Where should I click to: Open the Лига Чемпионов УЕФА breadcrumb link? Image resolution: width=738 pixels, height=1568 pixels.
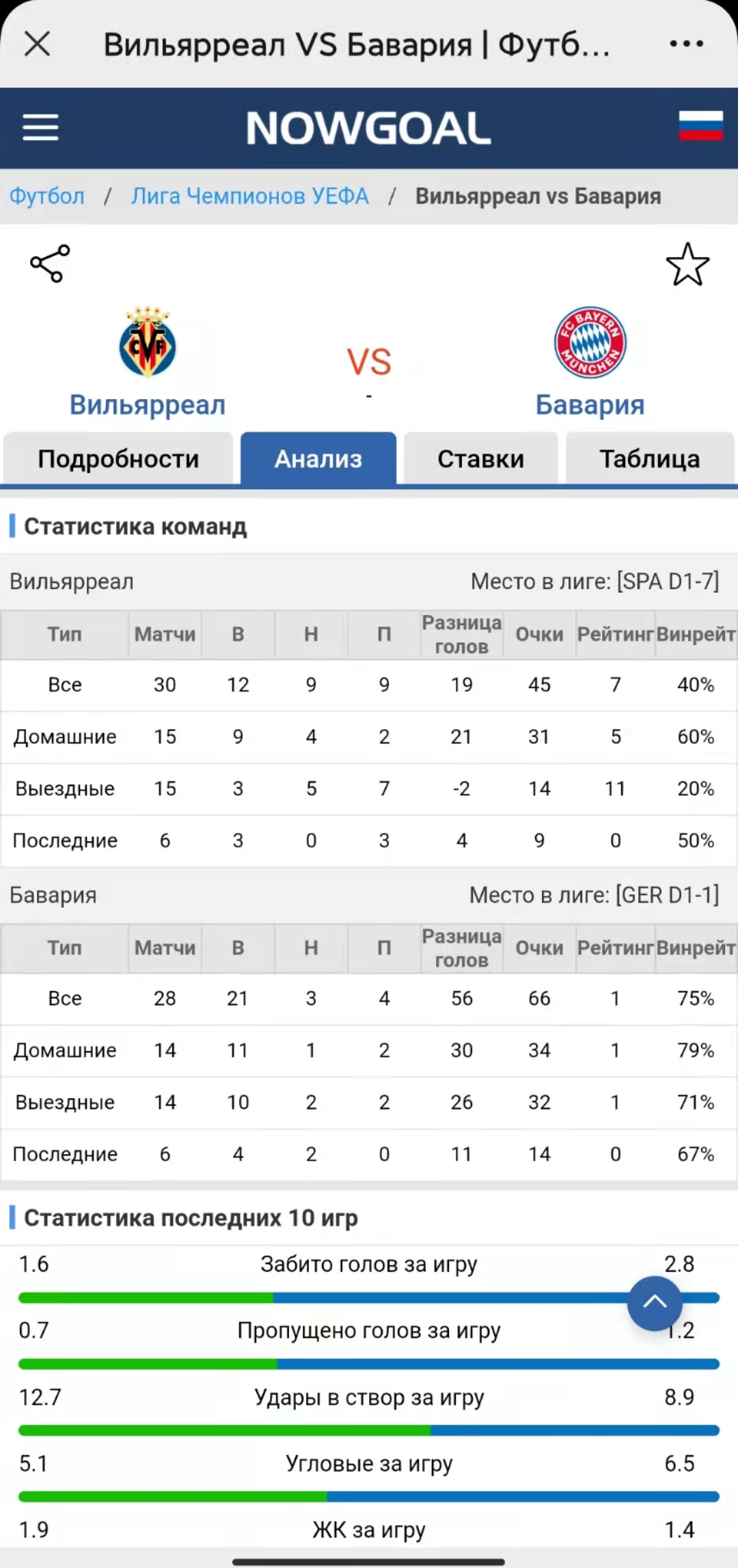pyautogui.click(x=250, y=196)
